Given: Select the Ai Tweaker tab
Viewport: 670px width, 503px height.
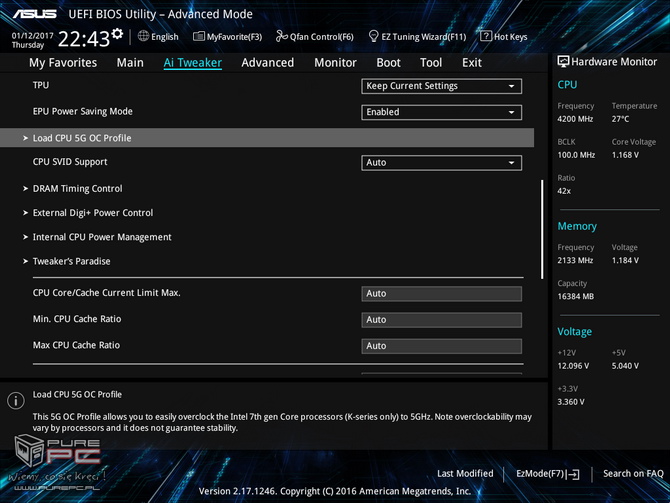Looking at the screenshot, I should [192, 63].
